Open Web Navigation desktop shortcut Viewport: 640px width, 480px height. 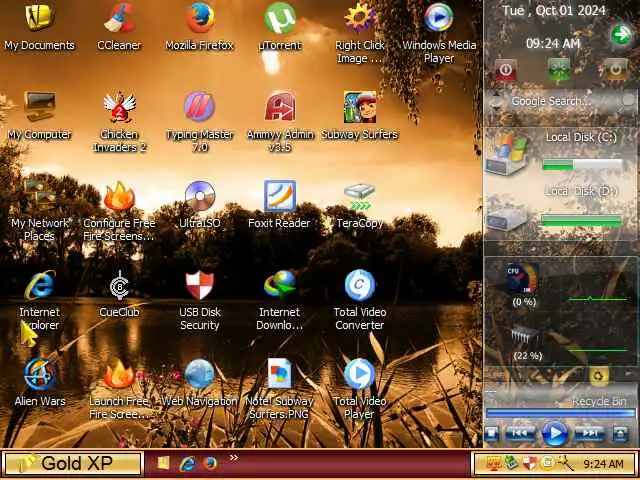coord(199,374)
